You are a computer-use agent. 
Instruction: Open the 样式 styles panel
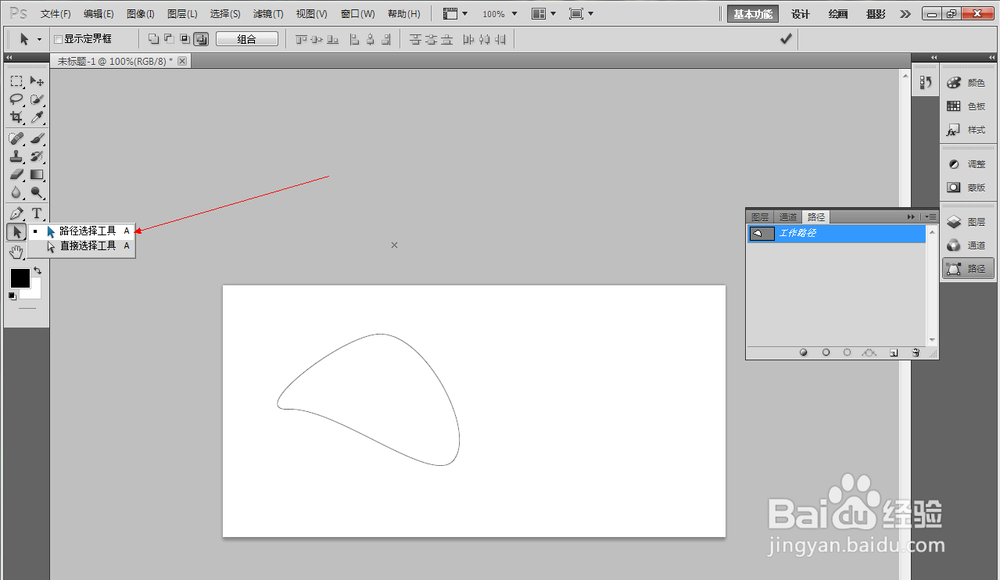click(x=967, y=130)
